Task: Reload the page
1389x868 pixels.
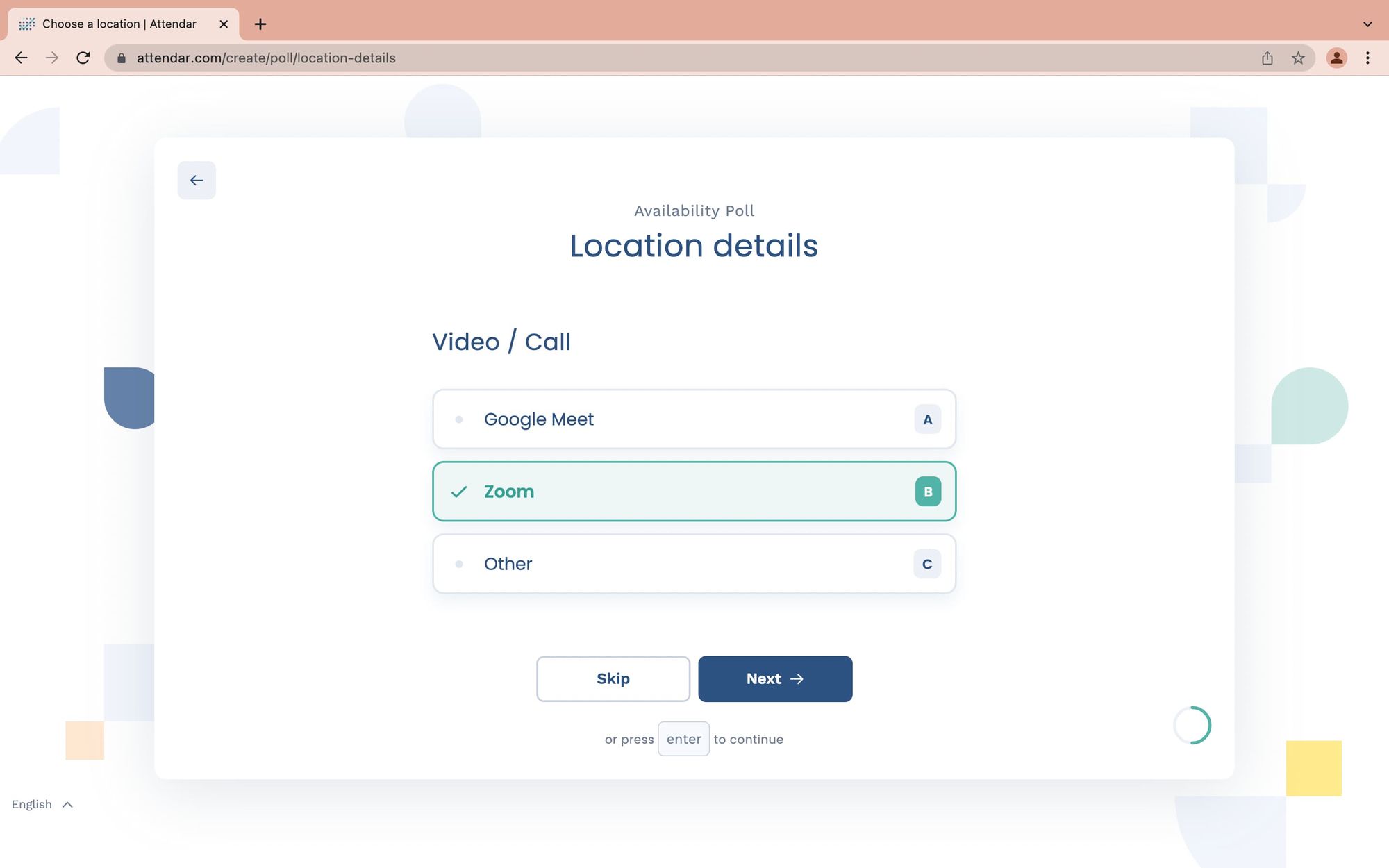Action: coord(83,58)
